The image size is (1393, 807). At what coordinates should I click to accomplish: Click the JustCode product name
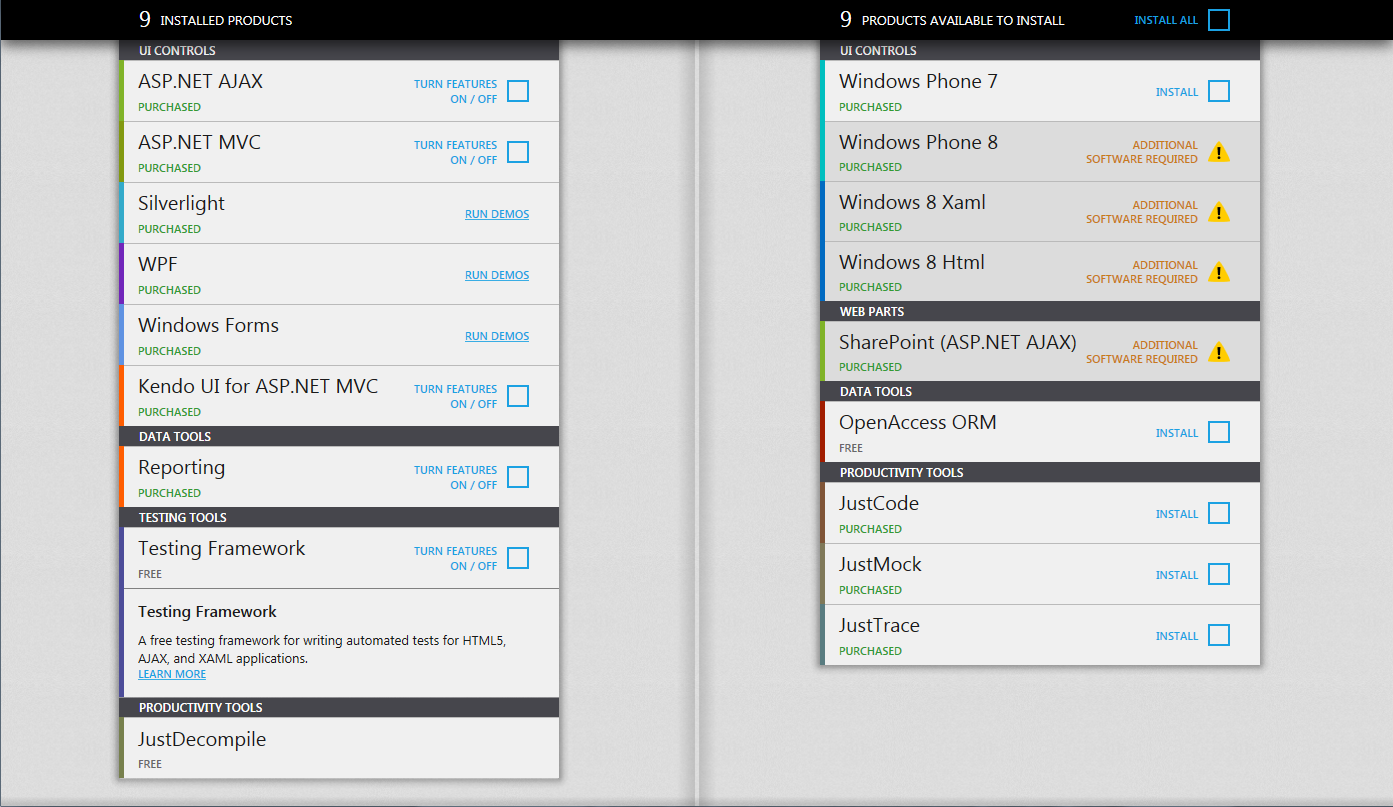pos(879,503)
